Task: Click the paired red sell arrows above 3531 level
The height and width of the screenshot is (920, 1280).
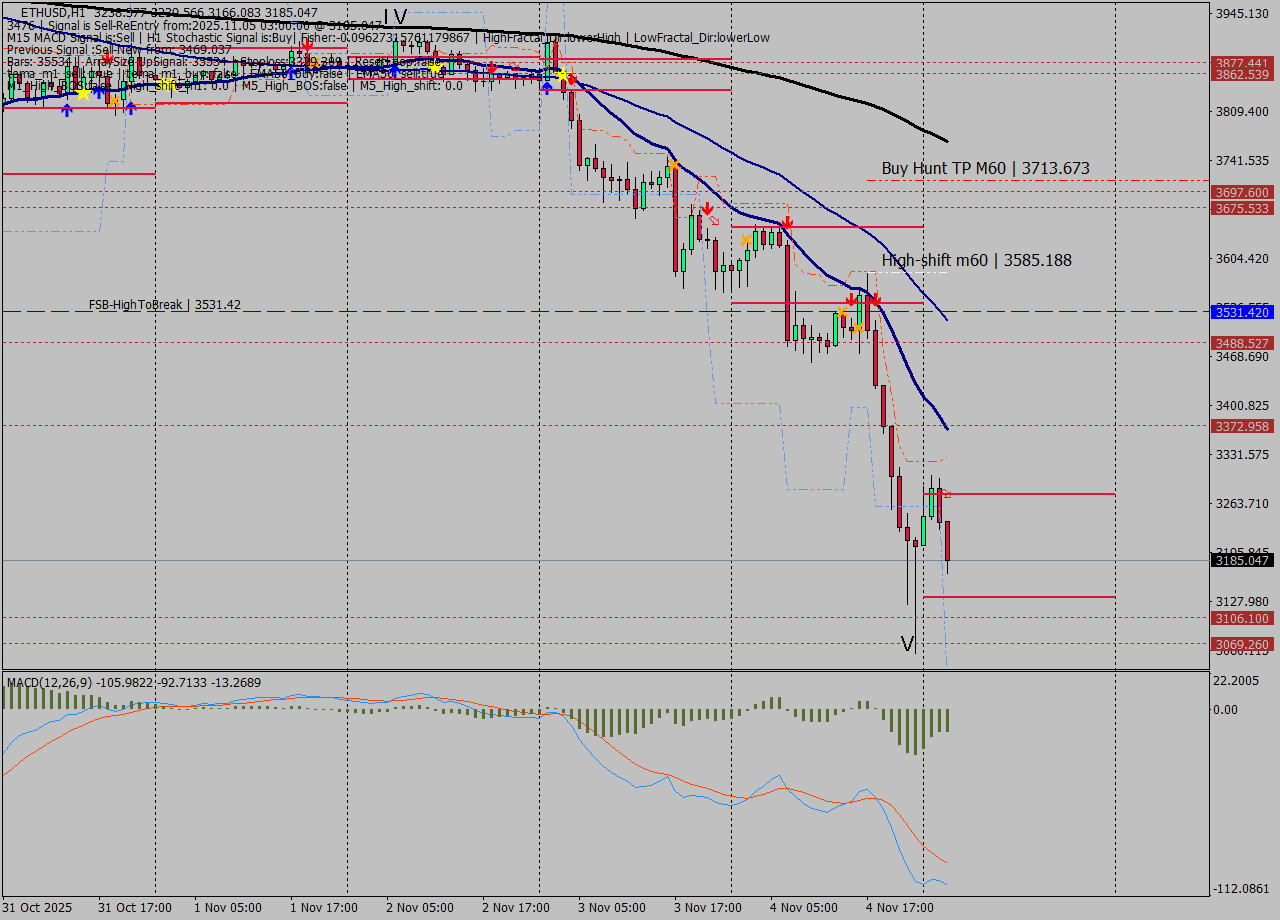Action: click(x=863, y=298)
